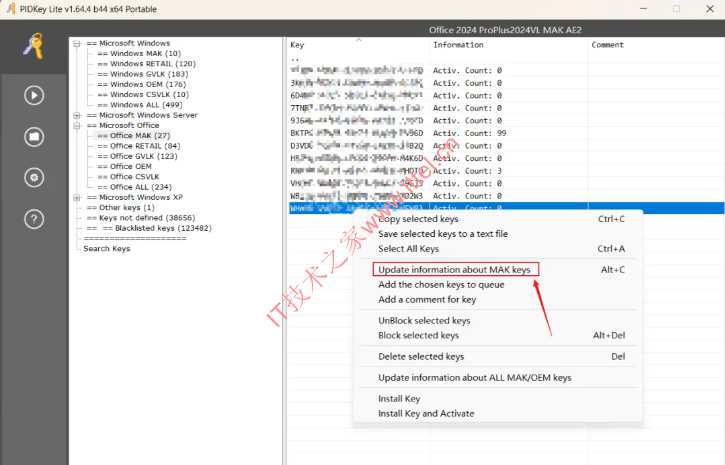Select Office MAK (27) entry
The width and height of the screenshot is (725, 465).
coord(134,135)
